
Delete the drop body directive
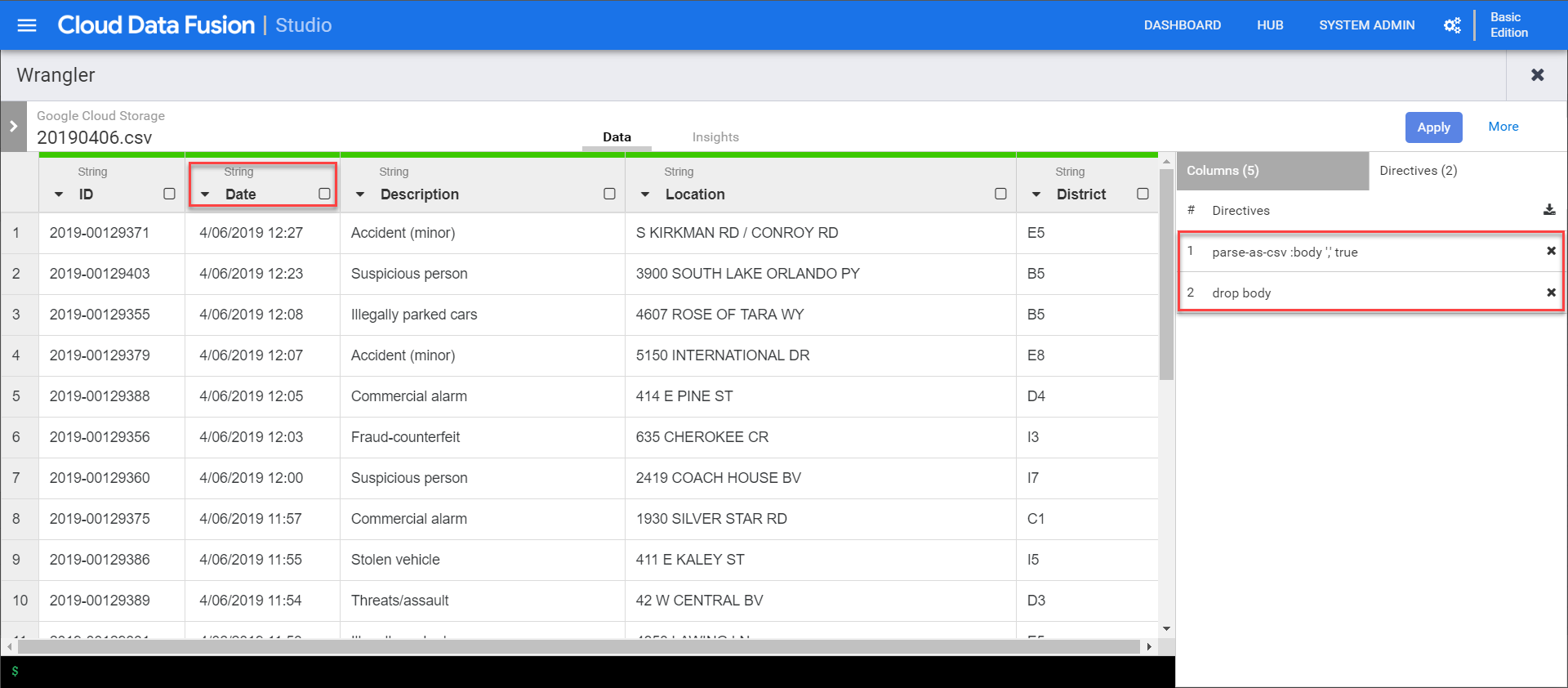[1551, 293]
